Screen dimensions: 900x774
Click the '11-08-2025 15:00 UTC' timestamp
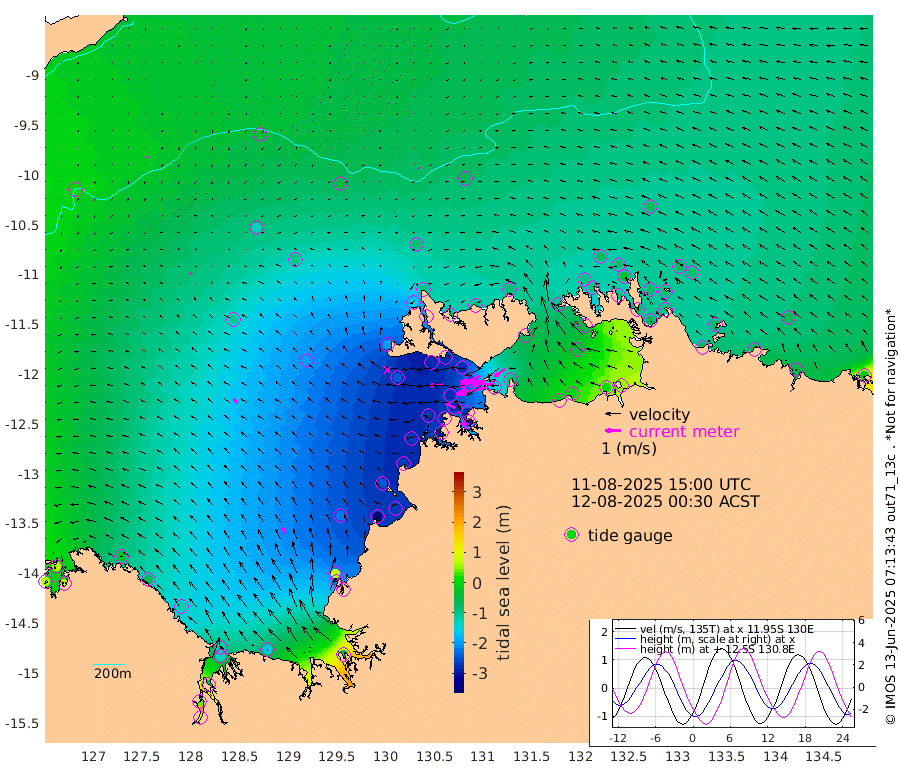coord(661,484)
